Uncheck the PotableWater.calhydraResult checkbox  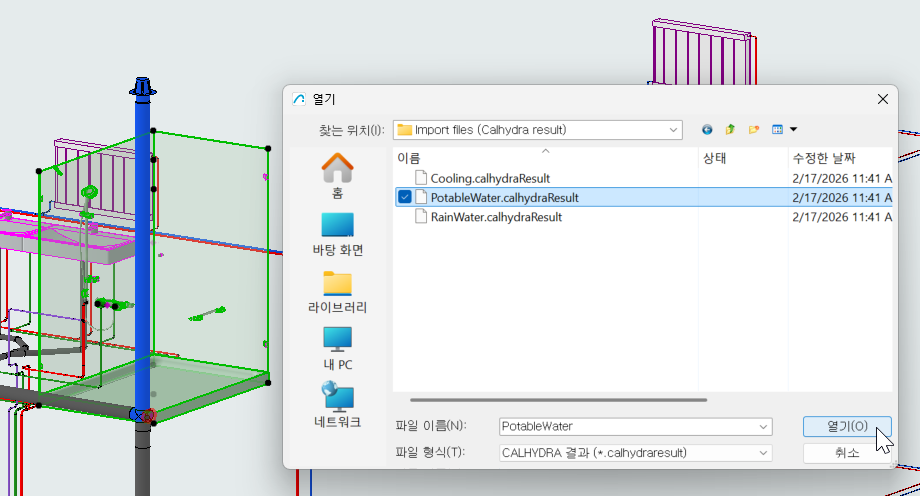click(x=404, y=197)
